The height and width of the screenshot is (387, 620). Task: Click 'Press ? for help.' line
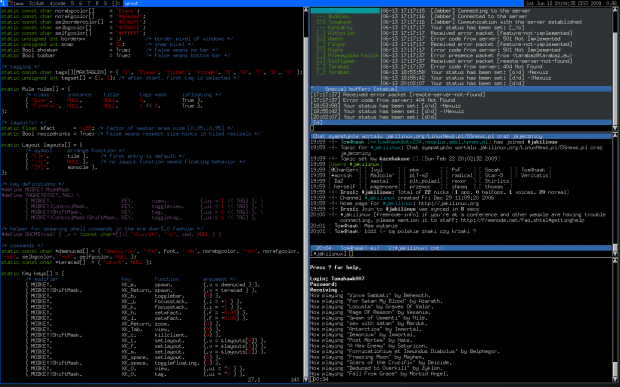coord(335,267)
